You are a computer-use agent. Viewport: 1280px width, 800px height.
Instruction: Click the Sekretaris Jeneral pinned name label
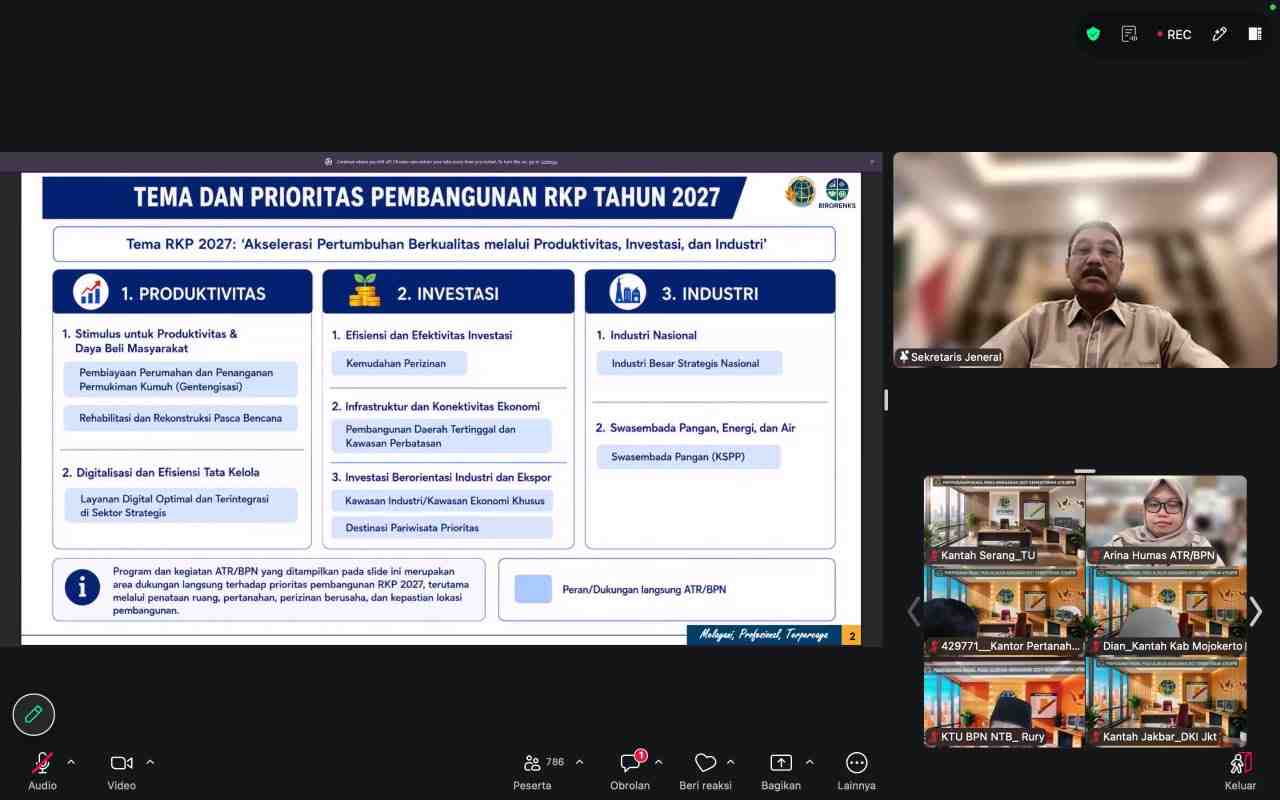point(950,357)
